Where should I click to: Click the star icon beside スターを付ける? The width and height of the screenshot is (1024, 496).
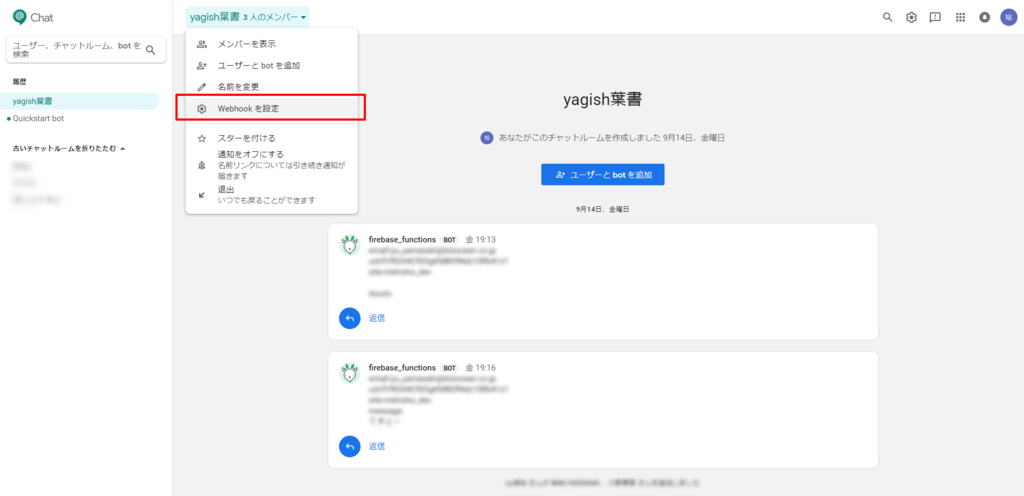tap(202, 138)
